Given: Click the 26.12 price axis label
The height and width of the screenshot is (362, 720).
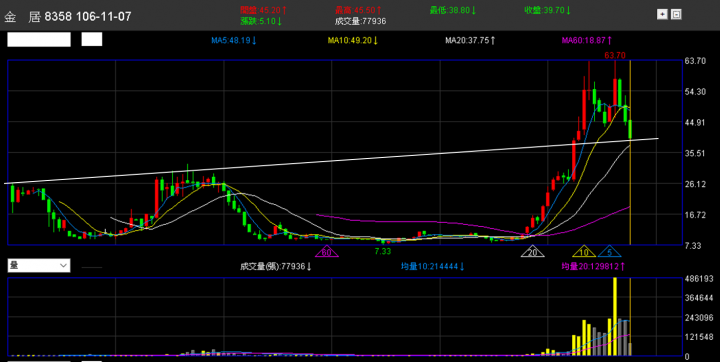Looking at the screenshot, I should click(x=695, y=184).
